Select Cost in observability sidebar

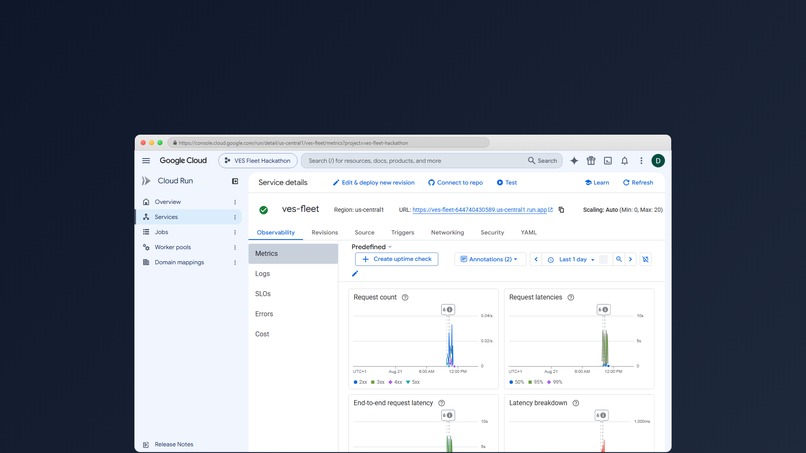[x=293, y=334]
